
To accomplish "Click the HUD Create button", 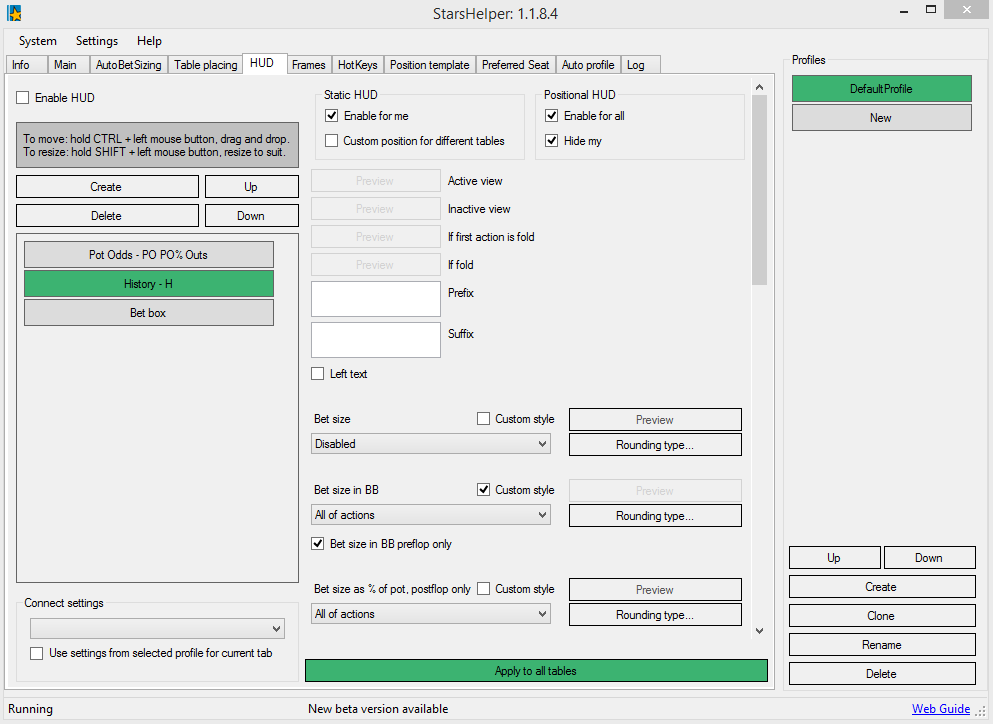I will pos(107,187).
